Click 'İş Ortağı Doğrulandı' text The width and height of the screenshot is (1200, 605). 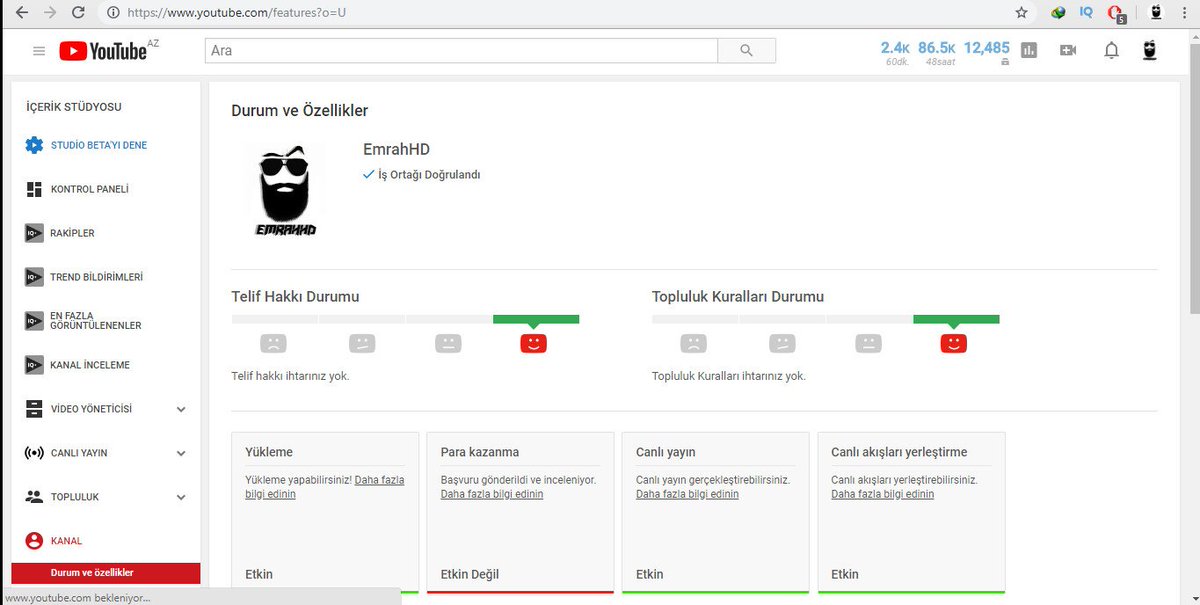[x=429, y=174]
